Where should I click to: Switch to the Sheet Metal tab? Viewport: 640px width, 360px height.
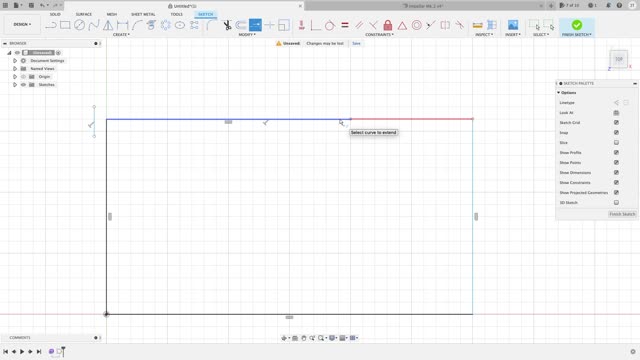pyautogui.click(x=143, y=14)
